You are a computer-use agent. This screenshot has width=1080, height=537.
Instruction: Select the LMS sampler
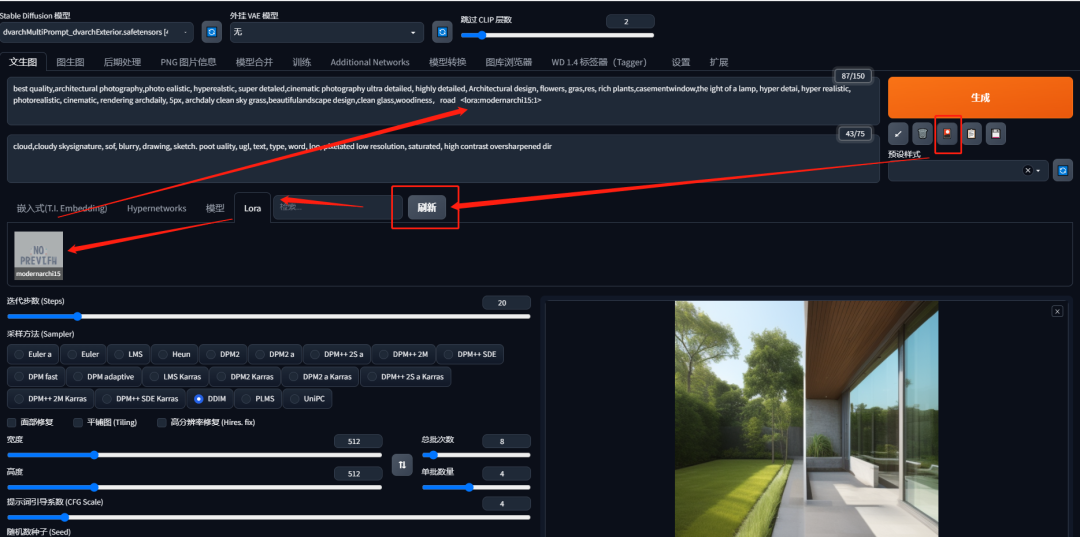[x=129, y=355]
